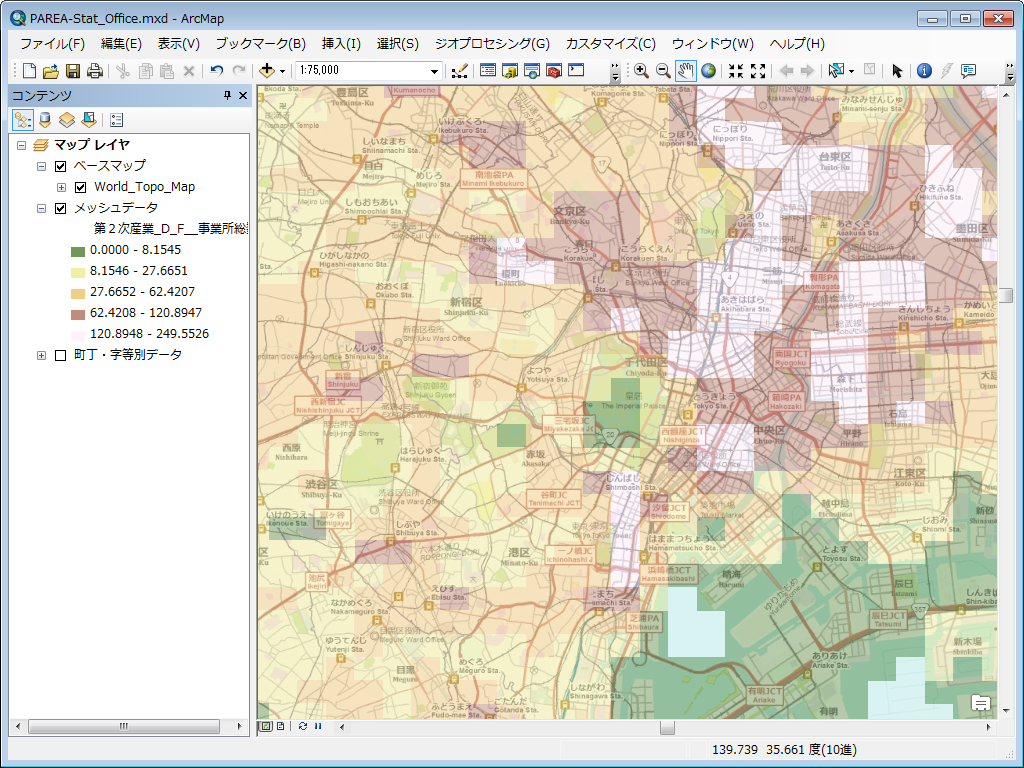Image resolution: width=1024 pixels, height=768 pixels.
Task: Open the ヘルプ(H) menu
Action: [797, 44]
